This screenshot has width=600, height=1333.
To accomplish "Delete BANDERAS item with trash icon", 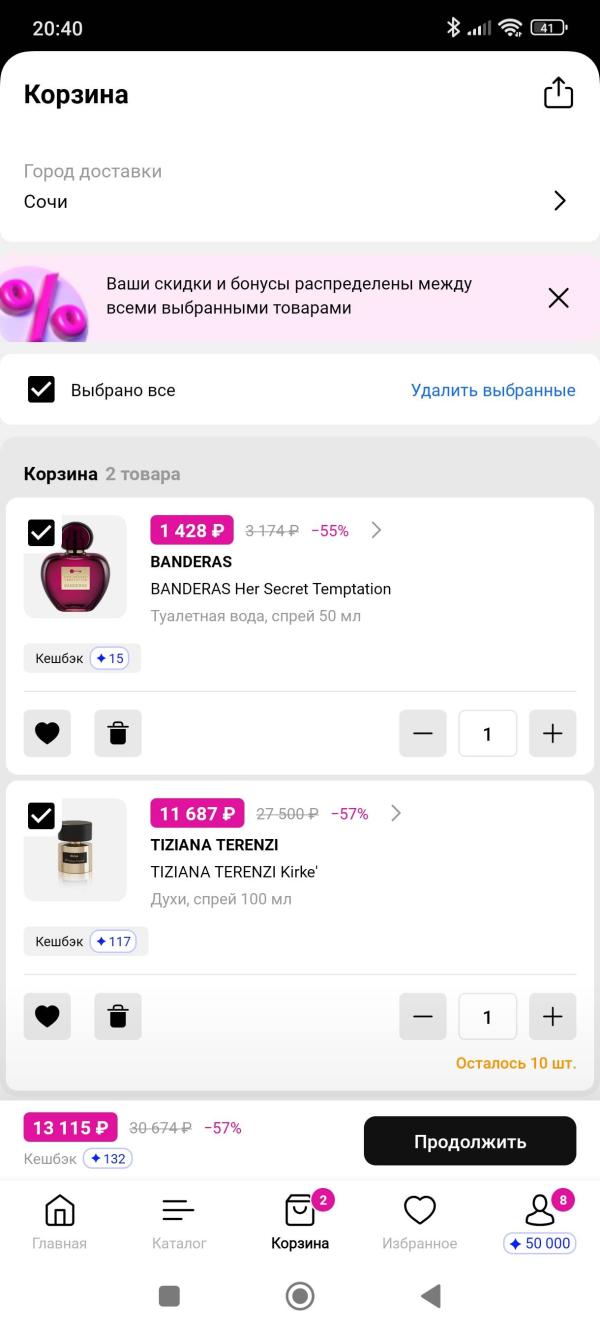I will [118, 733].
